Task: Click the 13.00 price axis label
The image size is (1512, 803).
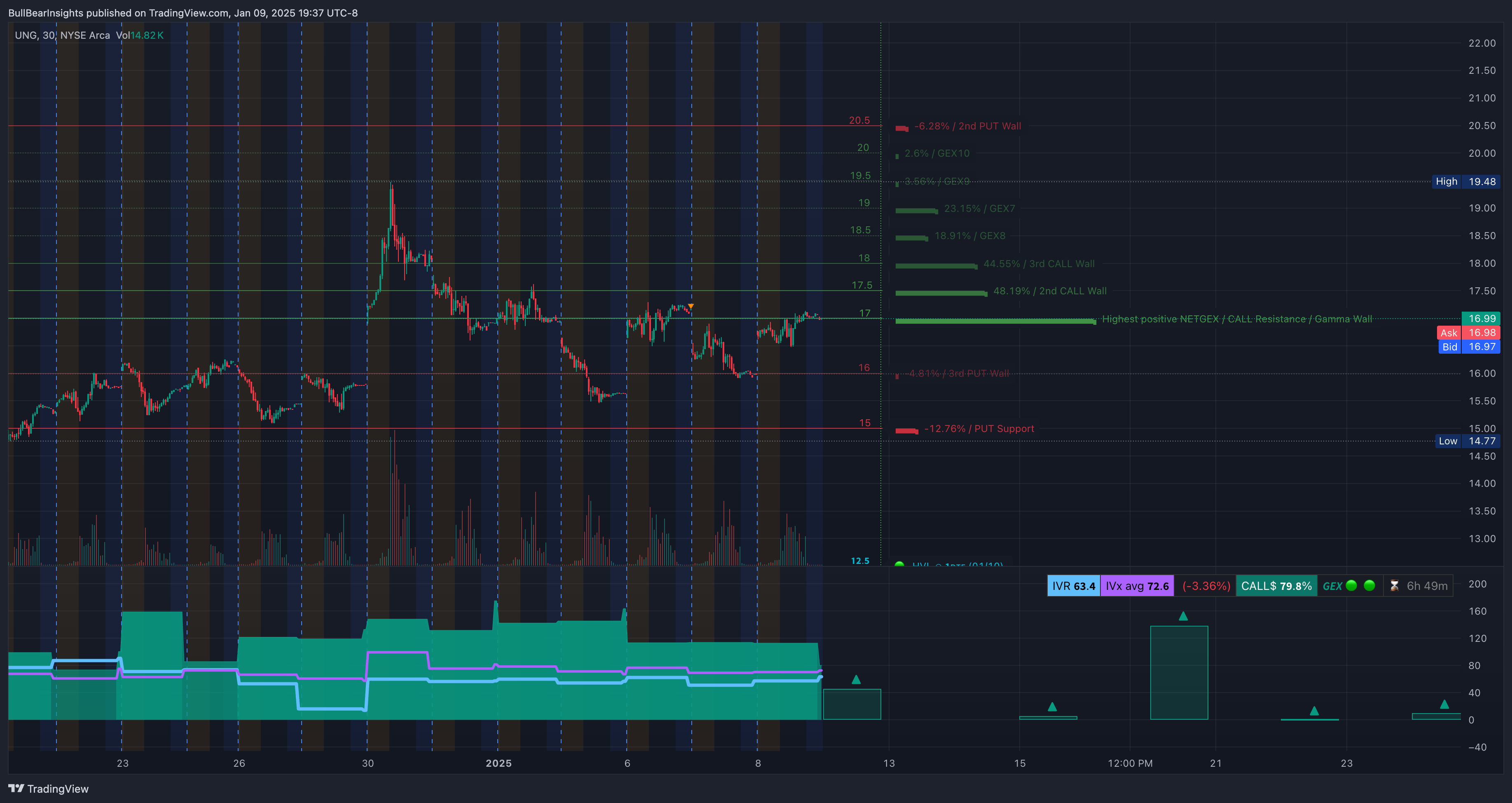Action: point(1482,538)
